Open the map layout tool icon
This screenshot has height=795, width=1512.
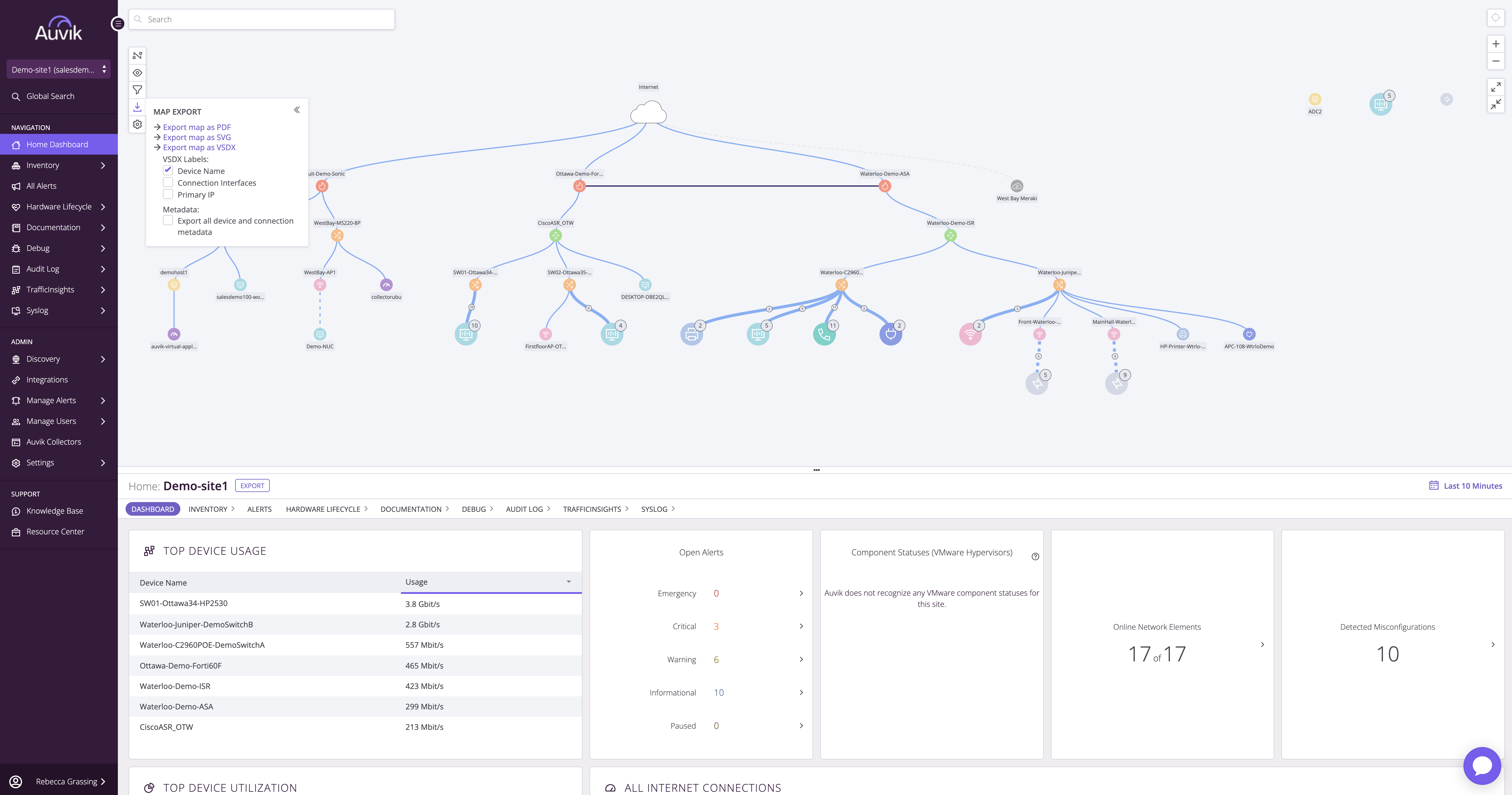(x=137, y=56)
